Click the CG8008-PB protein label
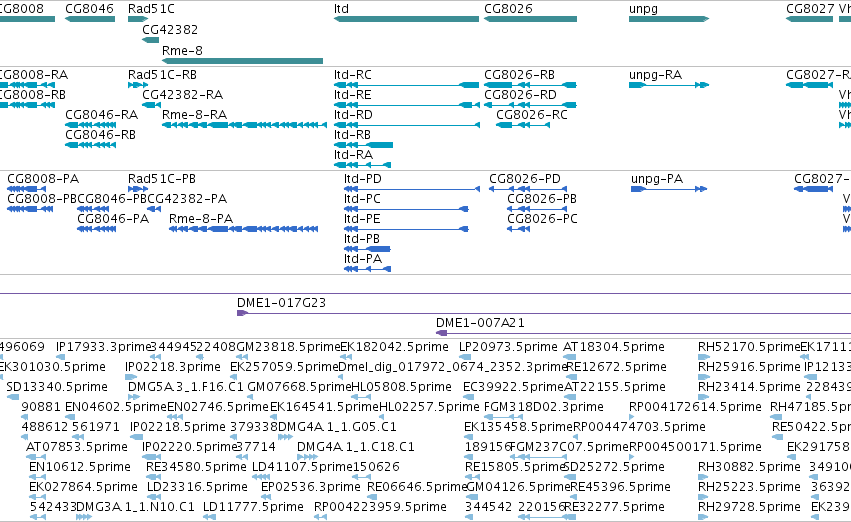851x522 pixels. coord(42,199)
